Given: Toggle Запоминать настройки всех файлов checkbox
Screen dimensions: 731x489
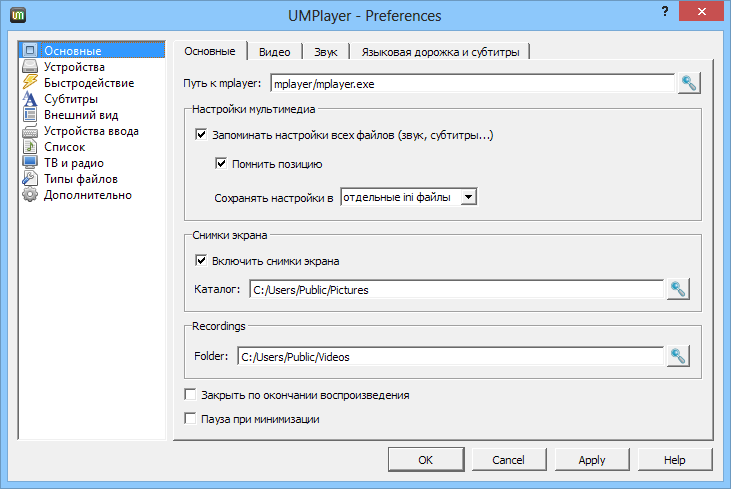Looking at the screenshot, I should [x=203, y=135].
